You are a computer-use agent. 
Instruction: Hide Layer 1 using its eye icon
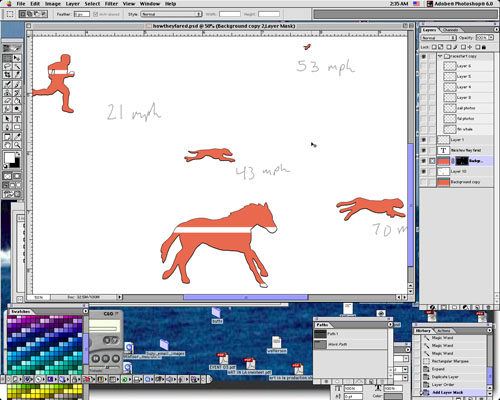423,140
